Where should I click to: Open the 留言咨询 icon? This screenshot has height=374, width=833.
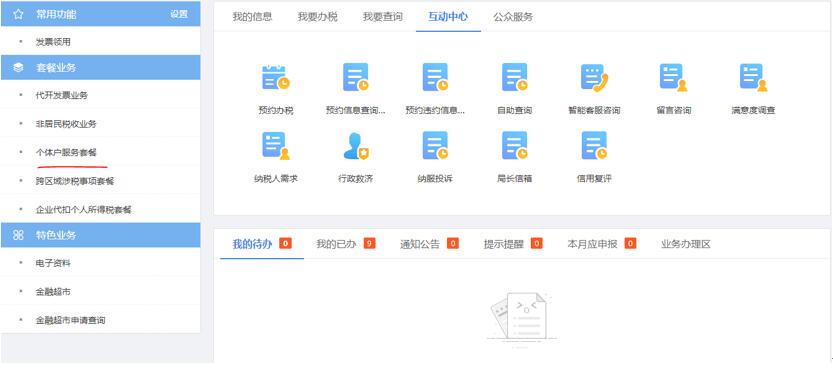coord(674,78)
